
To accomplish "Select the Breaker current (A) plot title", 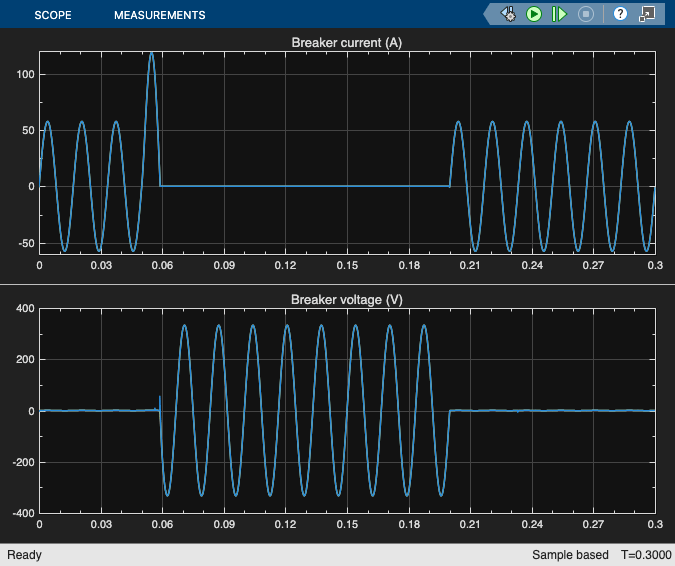I will (x=347, y=43).
